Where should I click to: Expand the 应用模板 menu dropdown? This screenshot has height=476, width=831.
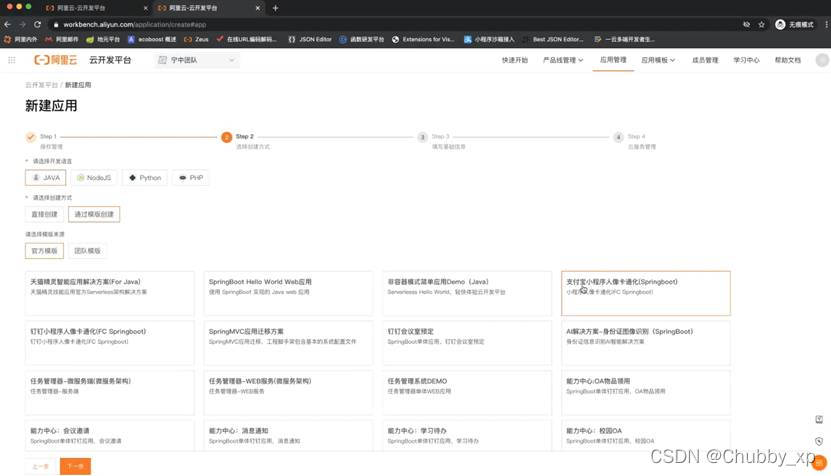point(658,60)
